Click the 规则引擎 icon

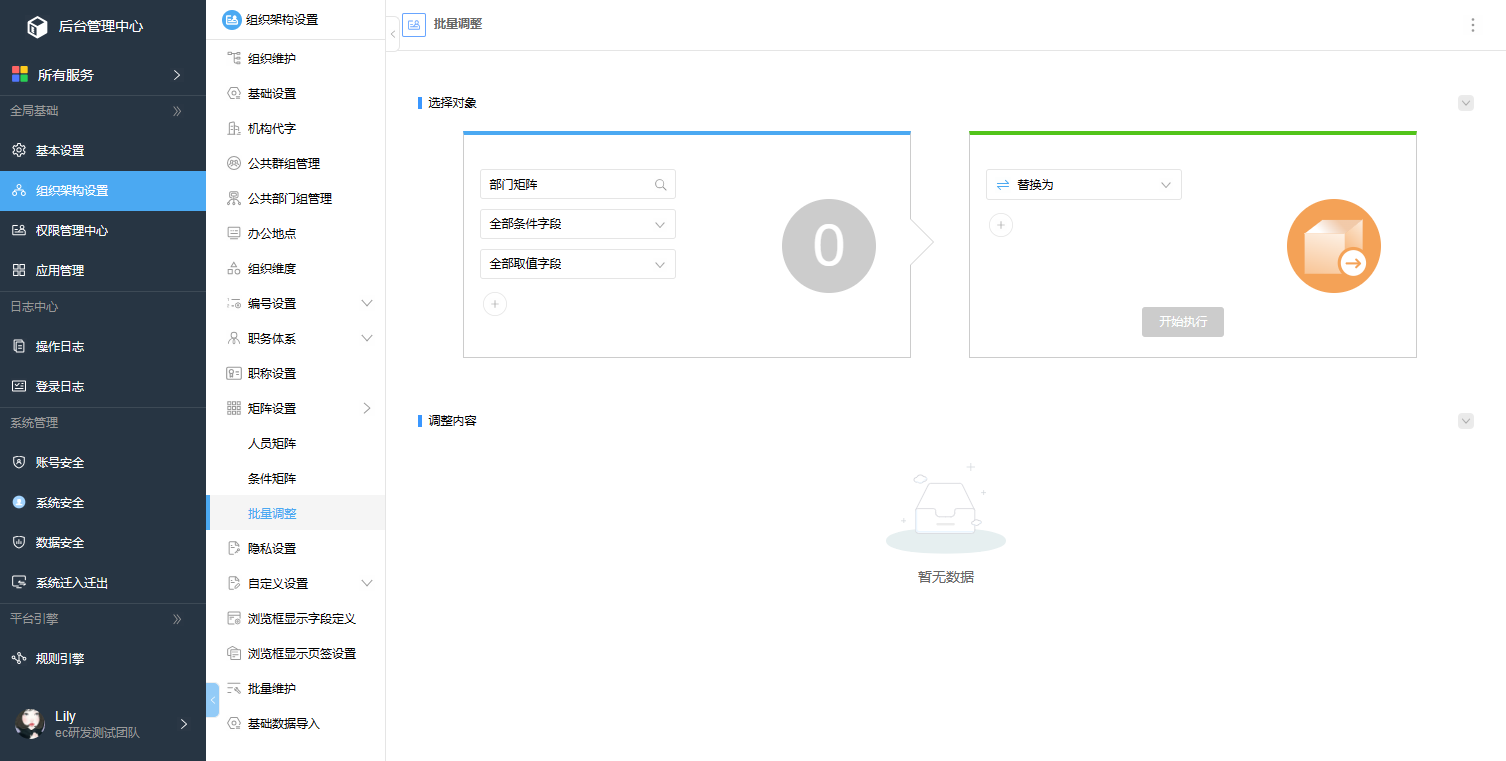(x=19, y=659)
